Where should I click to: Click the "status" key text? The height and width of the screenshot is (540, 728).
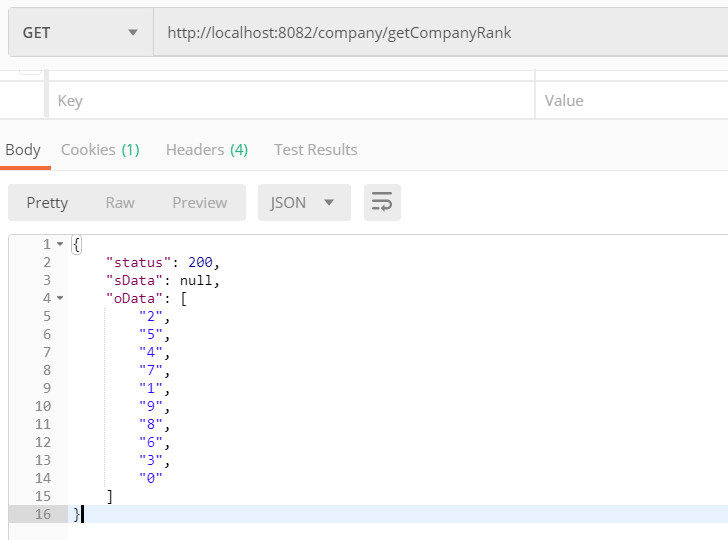(x=139, y=262)
